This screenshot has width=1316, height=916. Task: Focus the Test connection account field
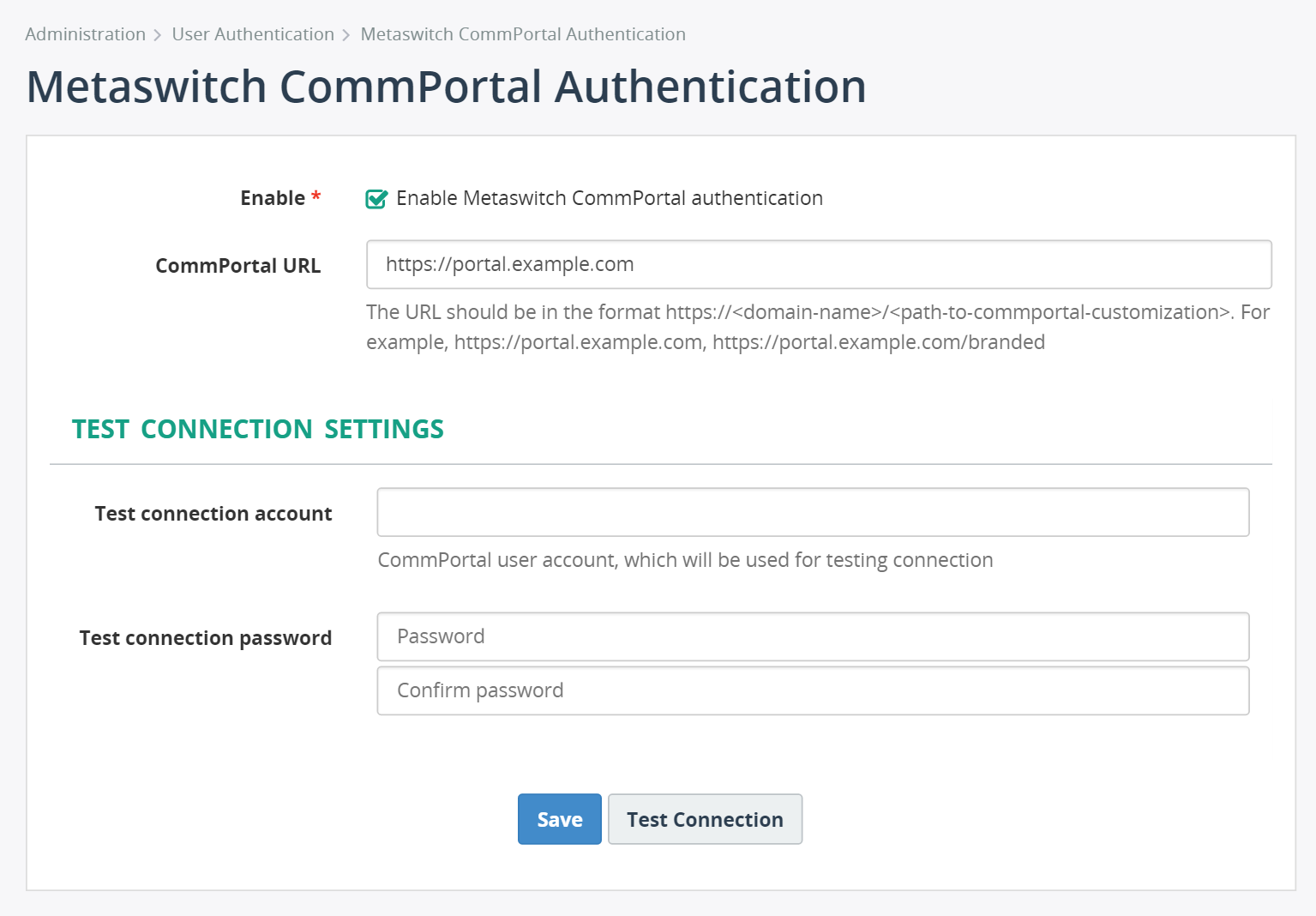coord(813,512)
